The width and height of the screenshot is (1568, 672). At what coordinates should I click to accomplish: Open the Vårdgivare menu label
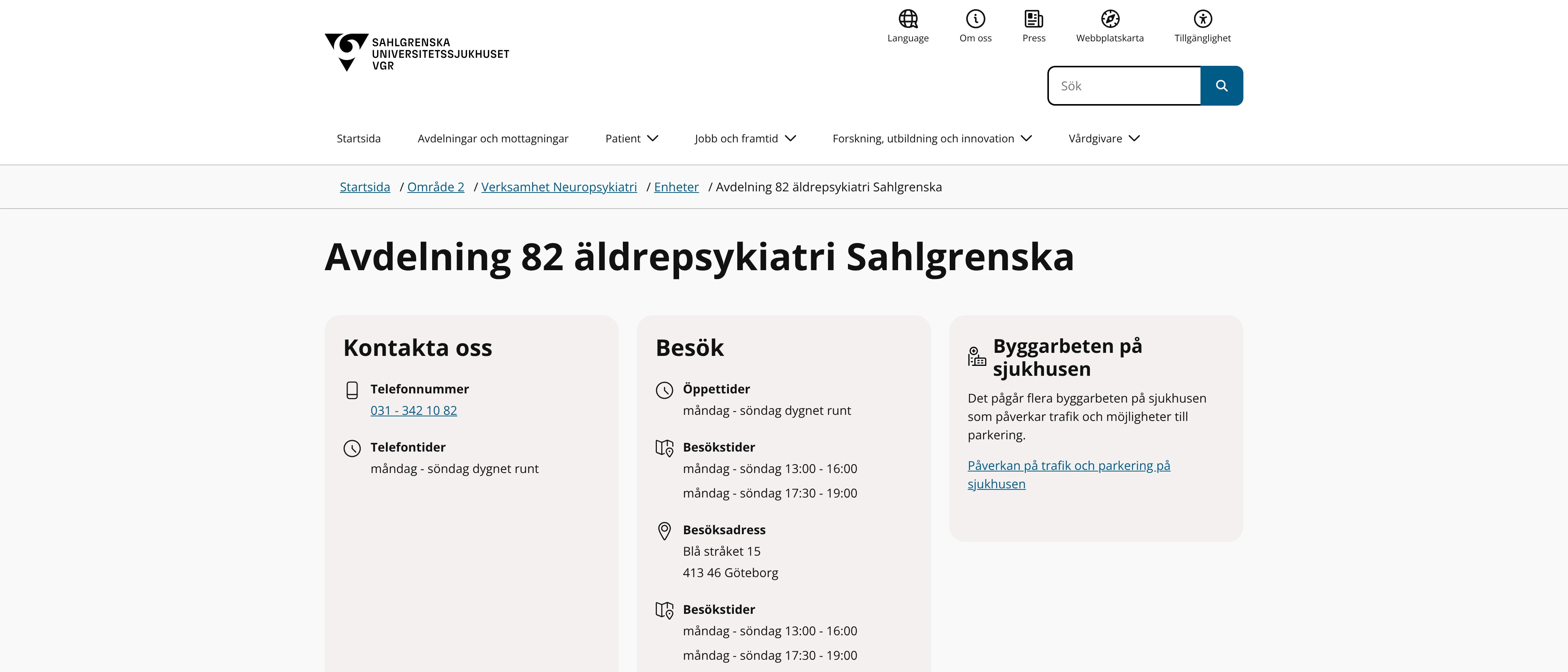tap(1095, 138)
